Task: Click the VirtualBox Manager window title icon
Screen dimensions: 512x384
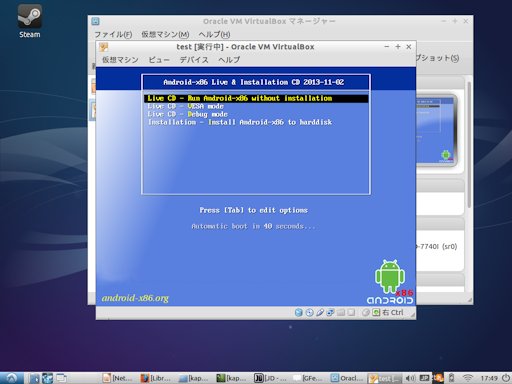Action: coord(95,21)
